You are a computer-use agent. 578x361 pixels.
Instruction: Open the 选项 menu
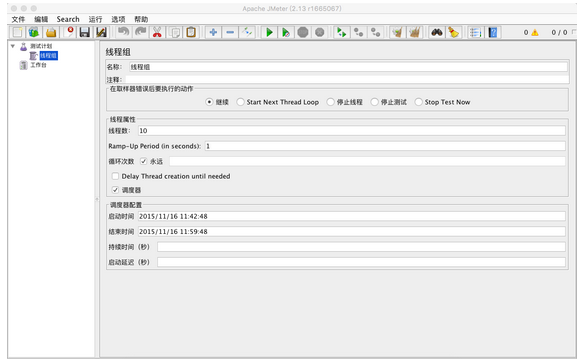pos(118,19)
